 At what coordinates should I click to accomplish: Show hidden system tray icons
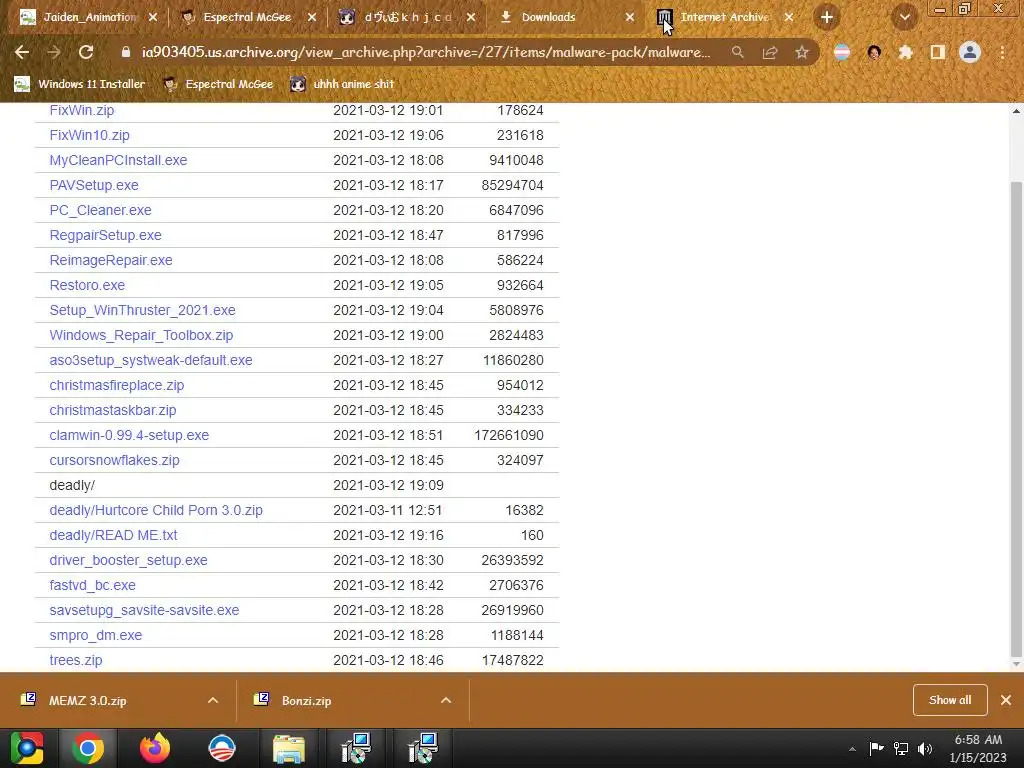(852, 749)
